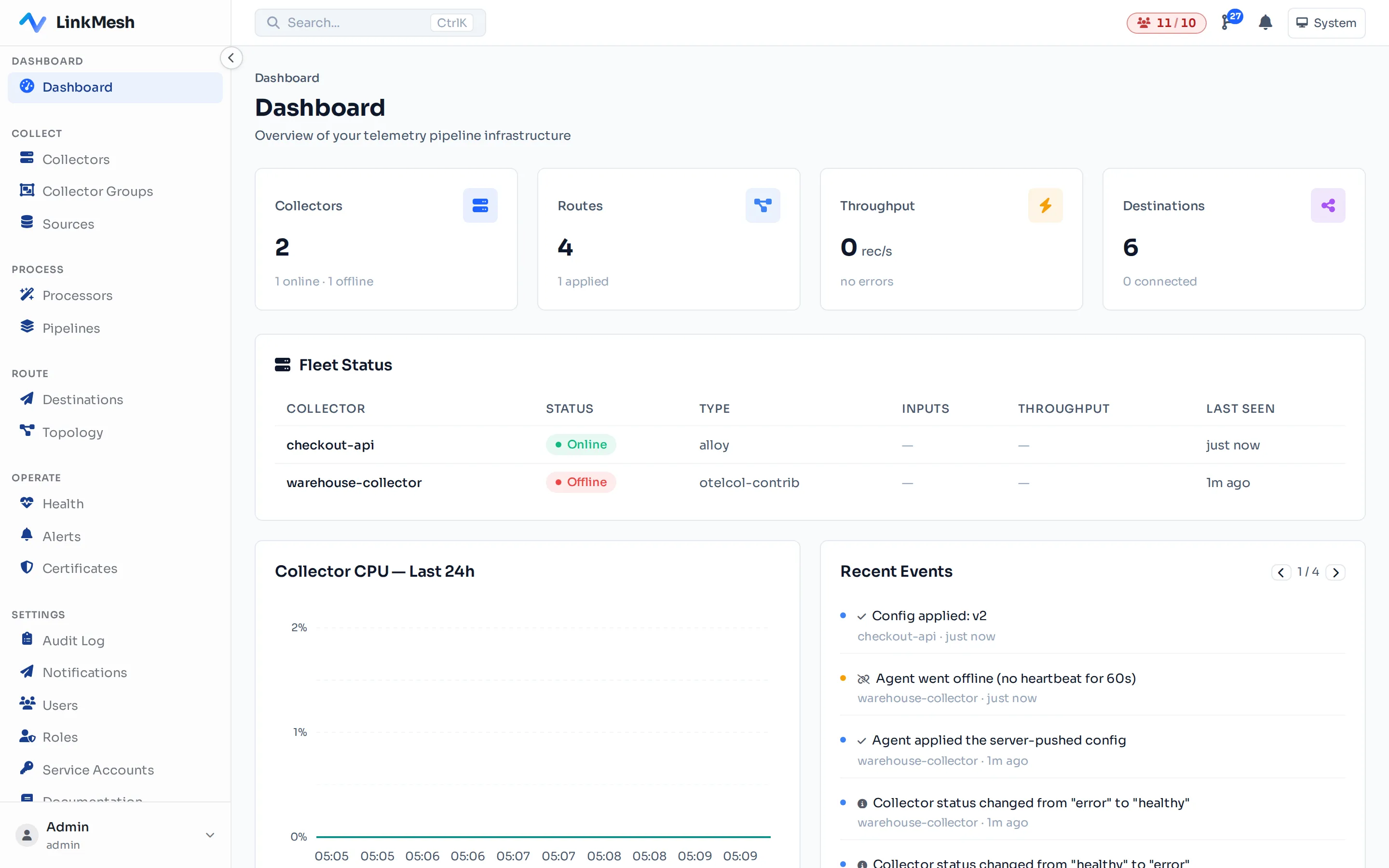Image resolution: width=1389 pixels, height=868 pixels.
Task: Open Service Accounts settings
Action: pyautogui.click(x=115, y=769)
